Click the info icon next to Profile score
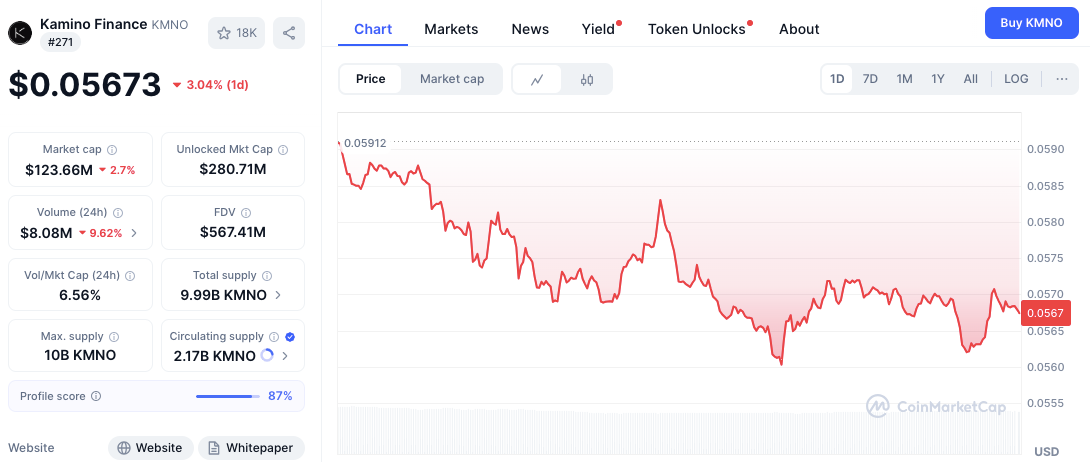Image resolution: width=1090 pixels, height=462 pixels. pos(96,396)
